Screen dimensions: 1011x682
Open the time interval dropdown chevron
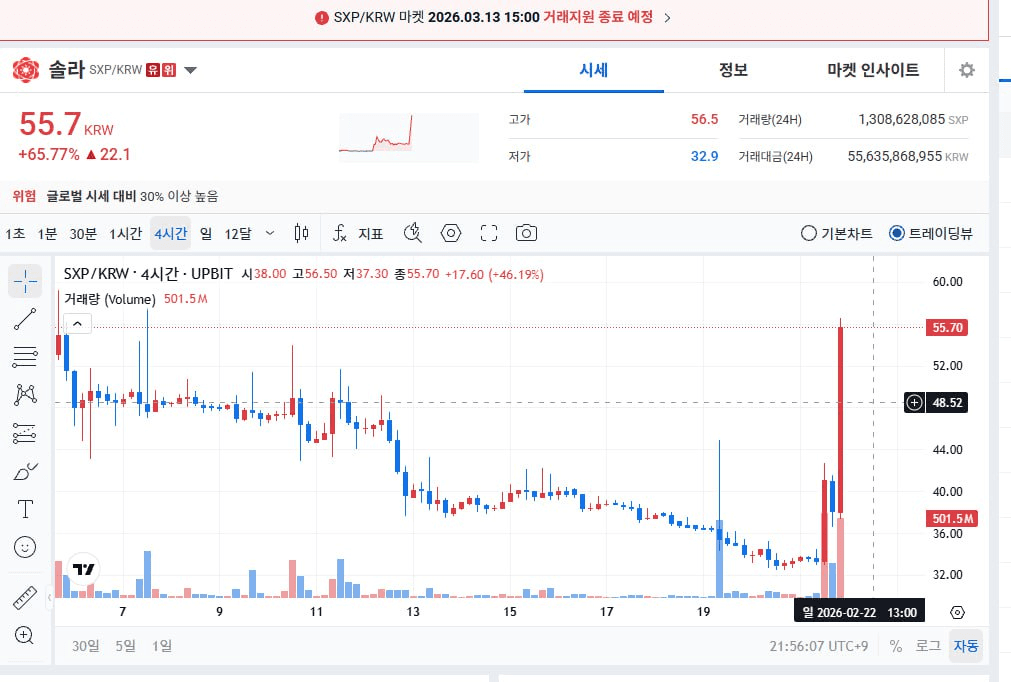pyautogui.click(x=269, y=233)
